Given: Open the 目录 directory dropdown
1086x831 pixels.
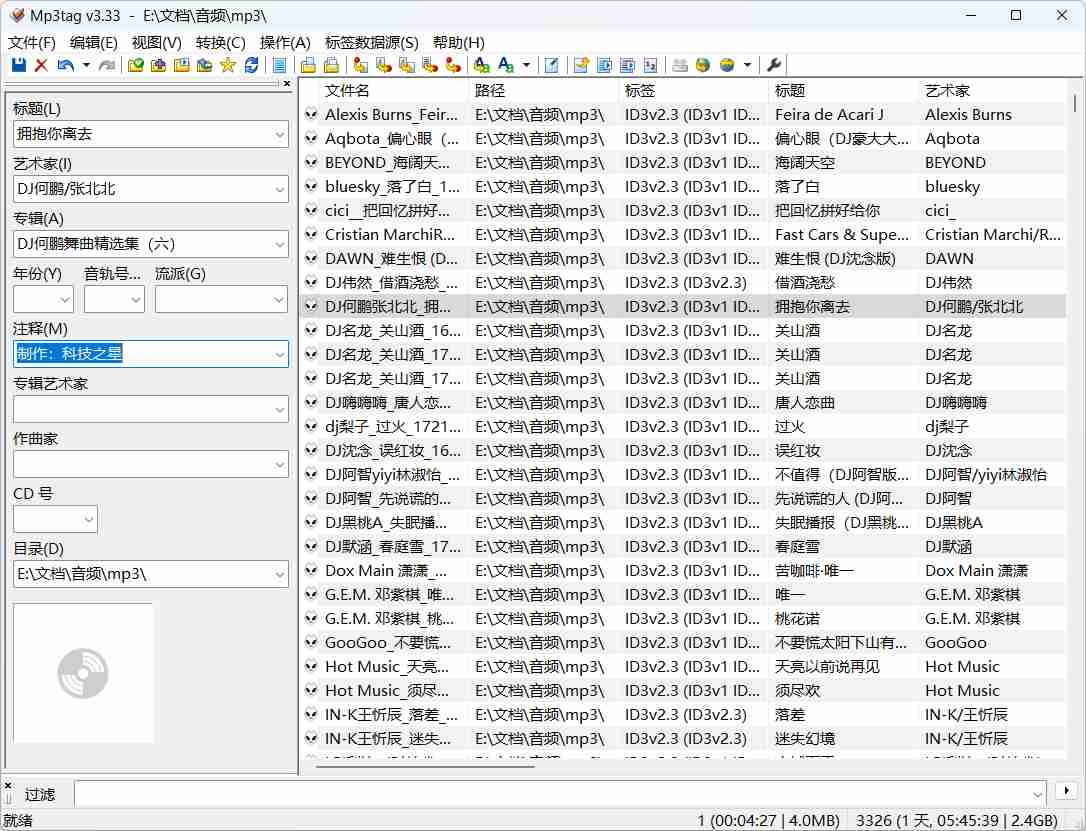Looking at the screenshot, I should click(x=279, y=574).
